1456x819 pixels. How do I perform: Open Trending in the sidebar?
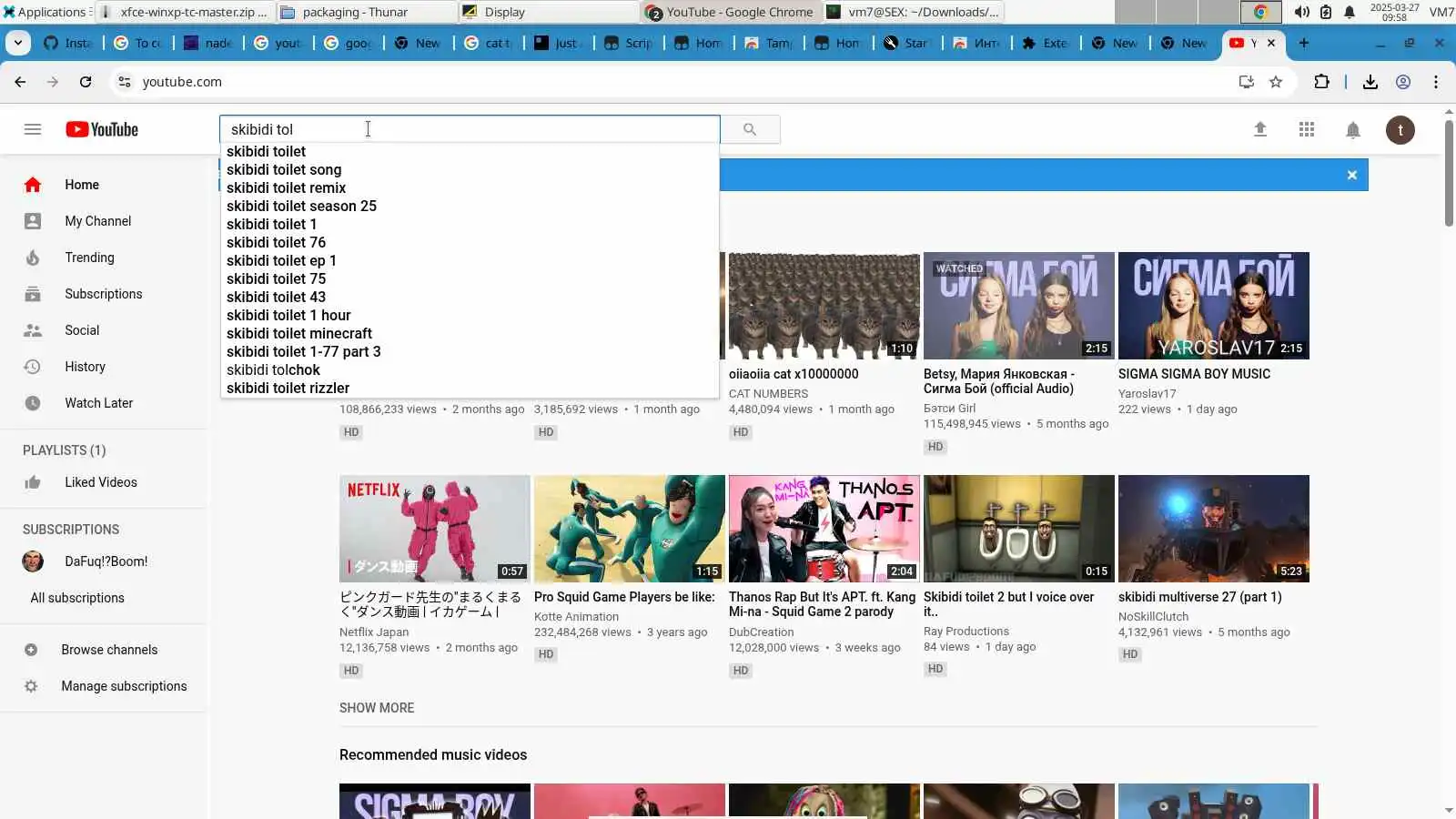coord(105,258)
